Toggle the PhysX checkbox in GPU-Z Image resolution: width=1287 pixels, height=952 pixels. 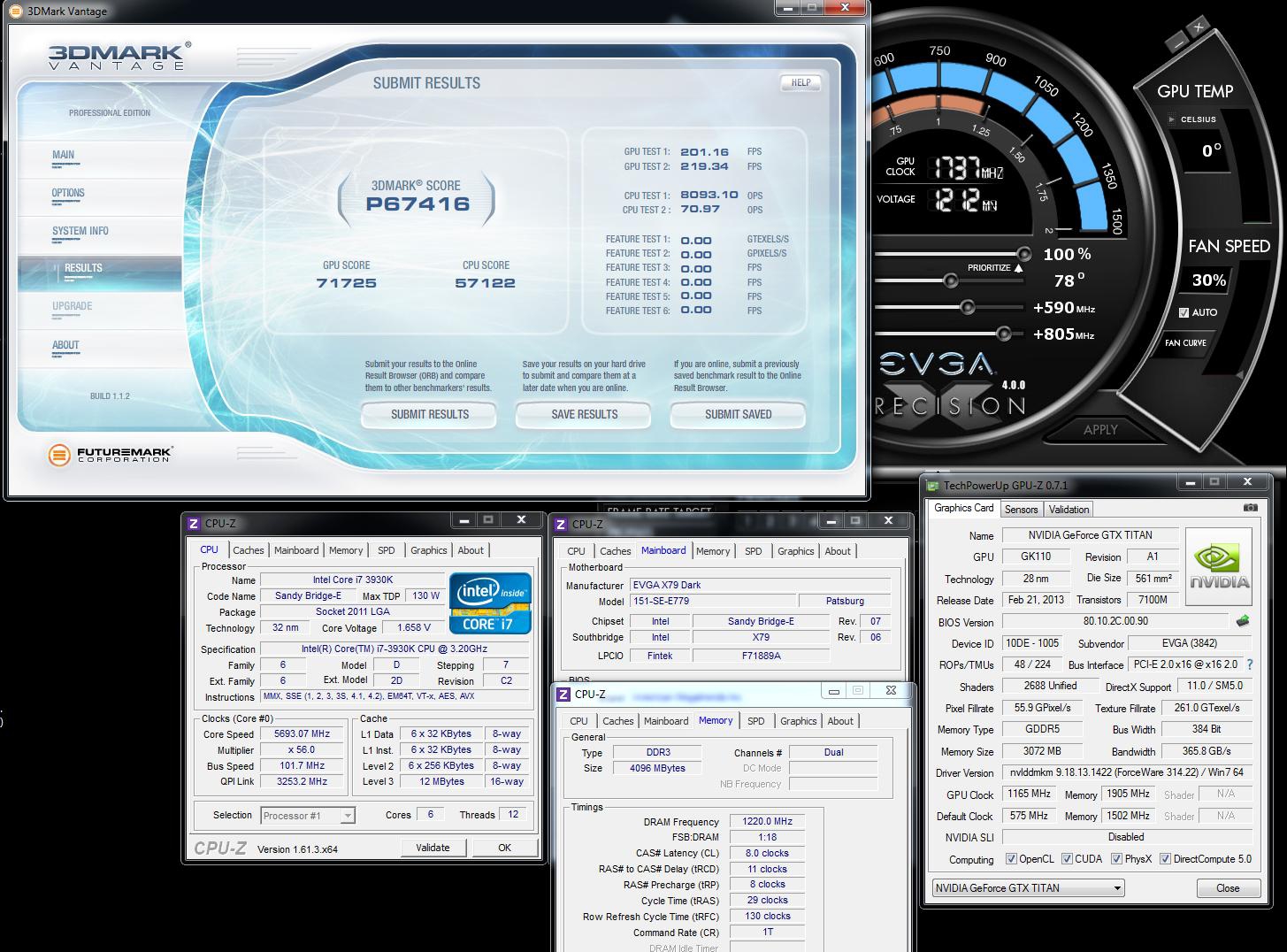[x=1116, y=859]
